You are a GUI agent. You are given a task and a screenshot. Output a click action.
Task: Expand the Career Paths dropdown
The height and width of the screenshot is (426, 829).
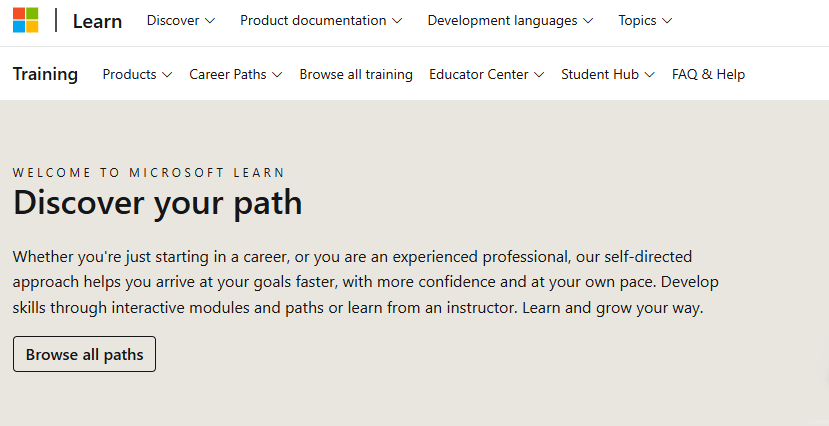236,74
